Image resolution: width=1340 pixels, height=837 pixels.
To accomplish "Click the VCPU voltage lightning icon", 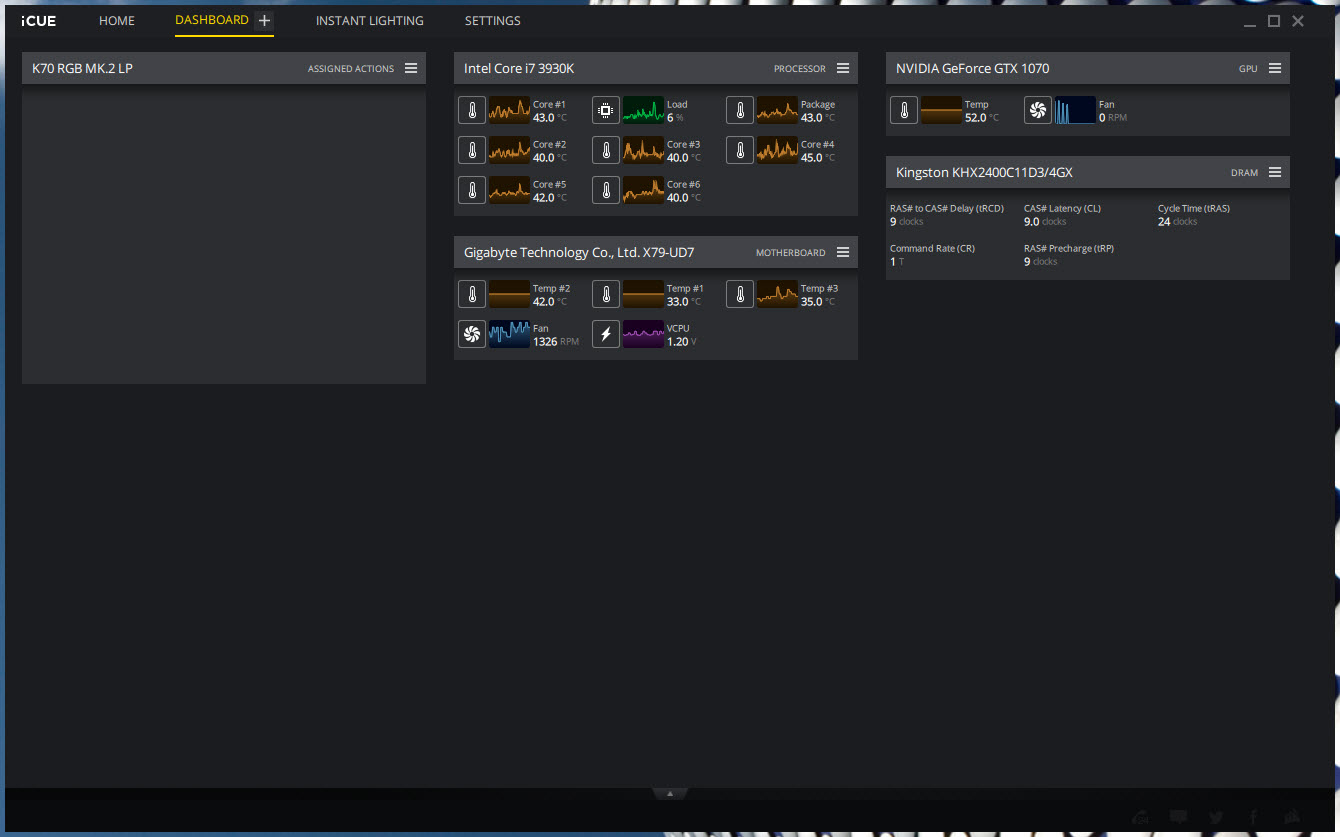I will coord(606,334).
